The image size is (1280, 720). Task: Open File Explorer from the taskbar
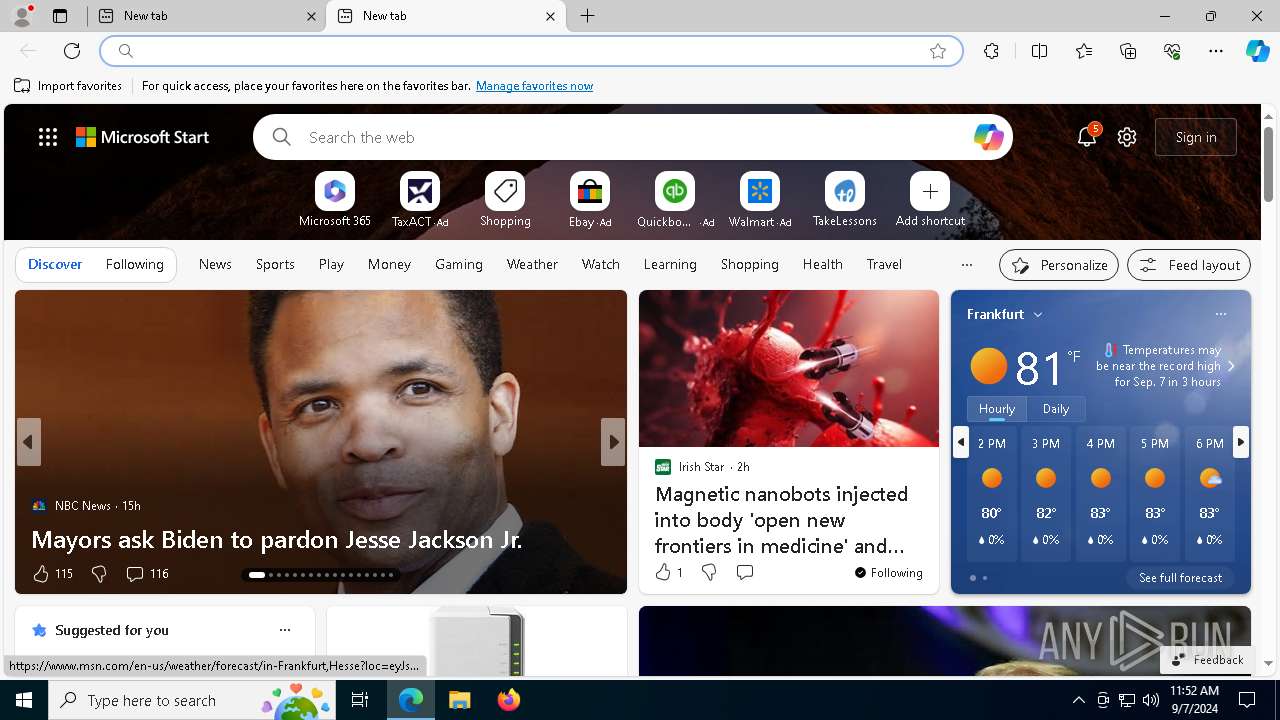459,700
